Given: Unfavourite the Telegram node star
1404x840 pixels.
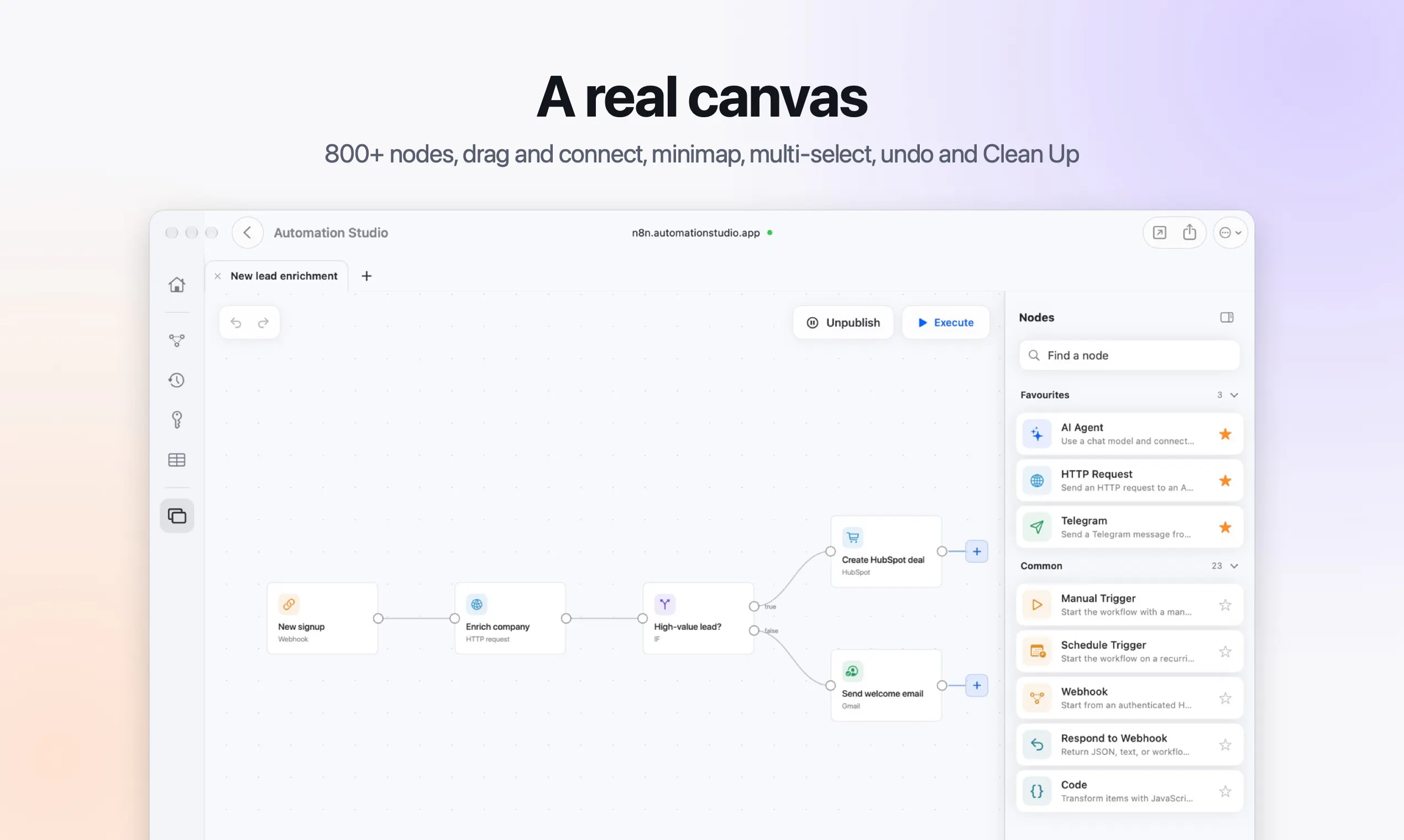Looking at the screenshot, I should [x=1225, y=527].
